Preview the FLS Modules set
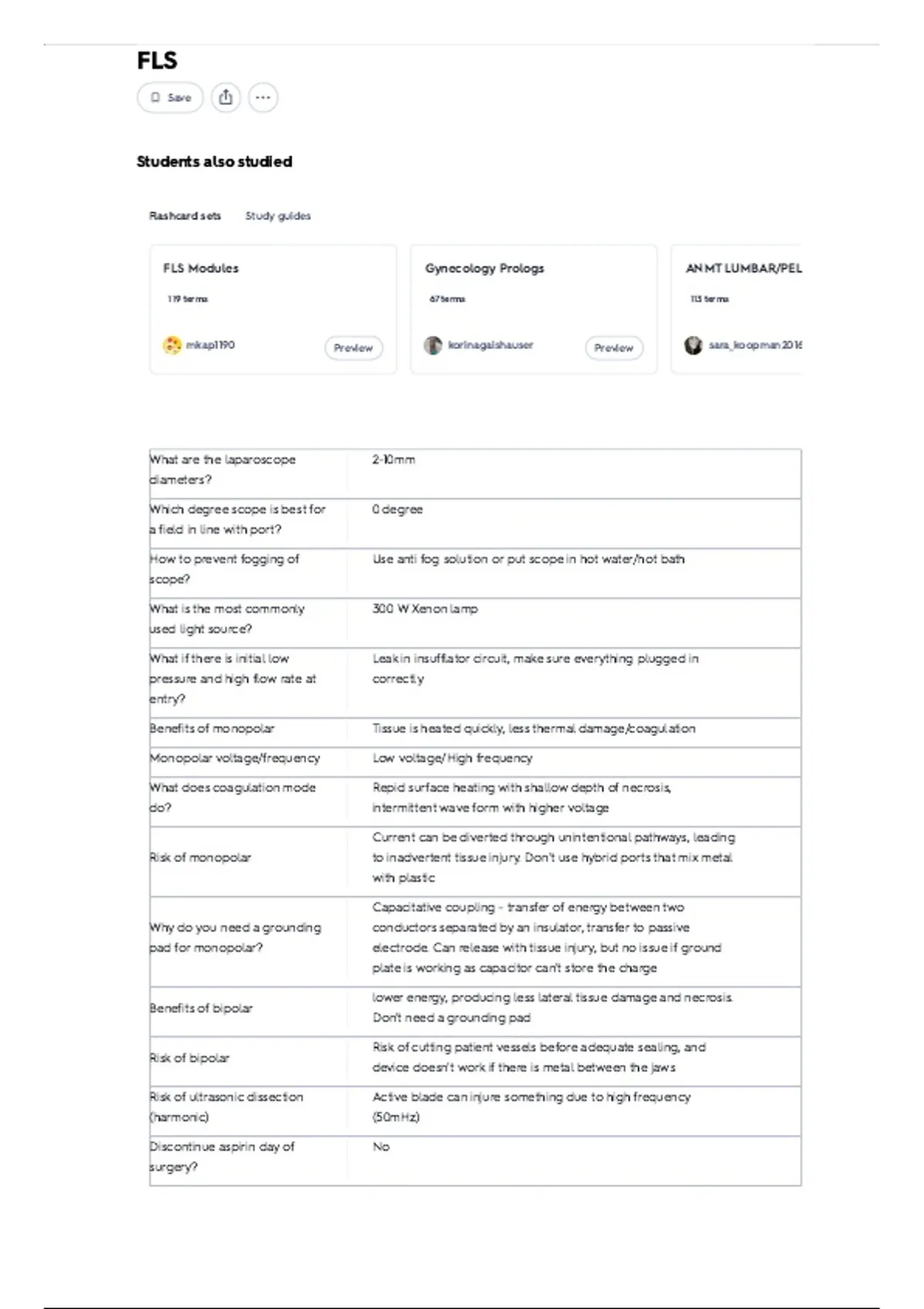Image resolution: width=924 pixels, height=1309 pixels. pos(353,348)
